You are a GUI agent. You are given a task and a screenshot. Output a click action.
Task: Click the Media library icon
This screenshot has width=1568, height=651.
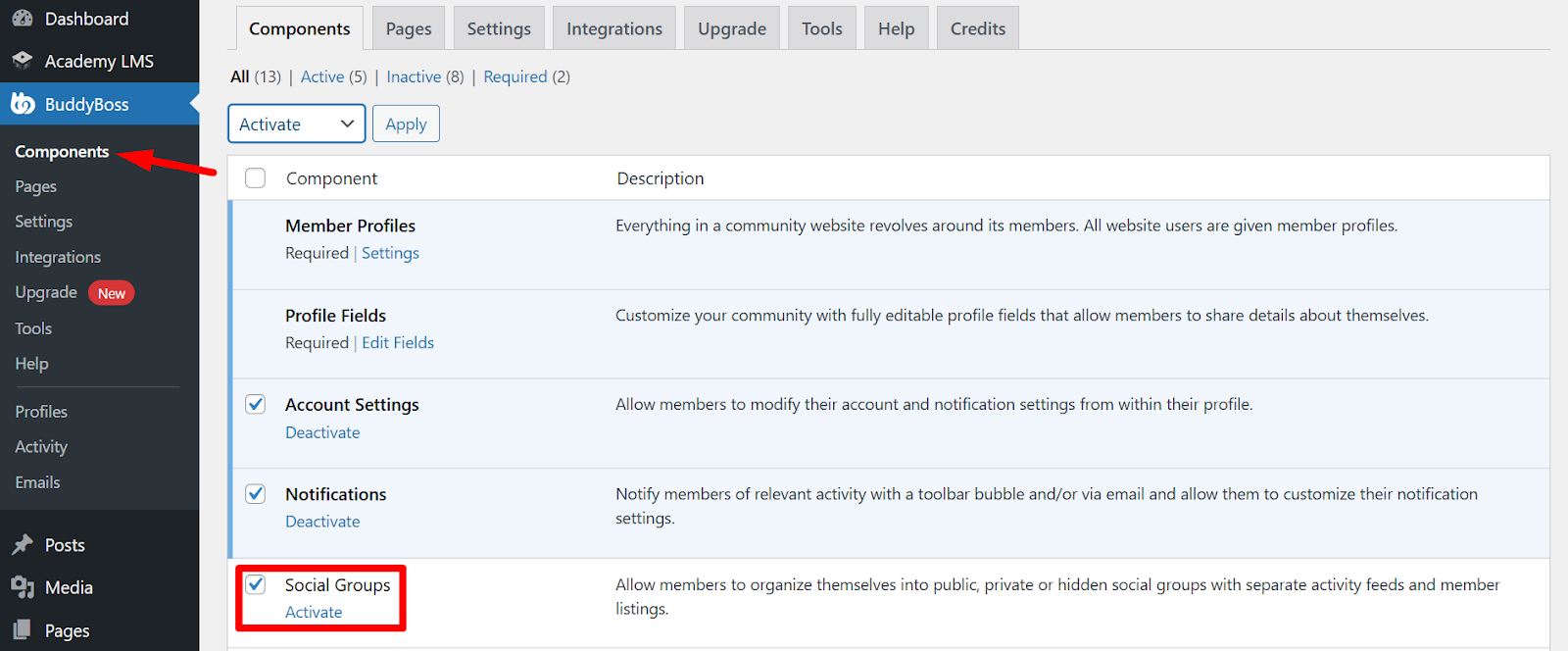click(23, 587)
